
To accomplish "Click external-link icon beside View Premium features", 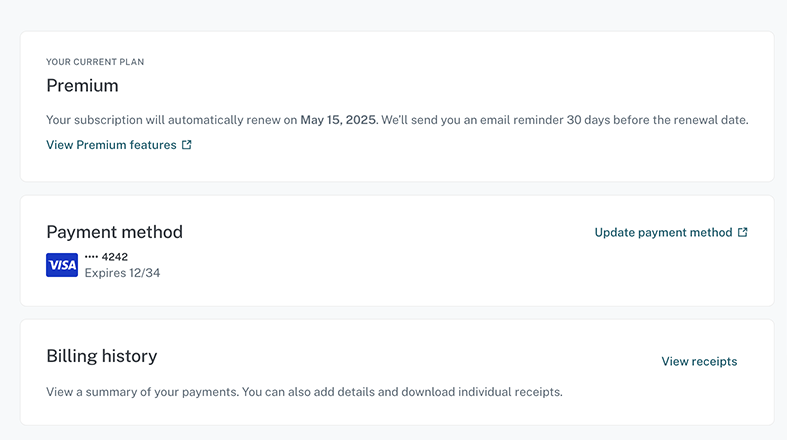I will (x=187, y=144).
